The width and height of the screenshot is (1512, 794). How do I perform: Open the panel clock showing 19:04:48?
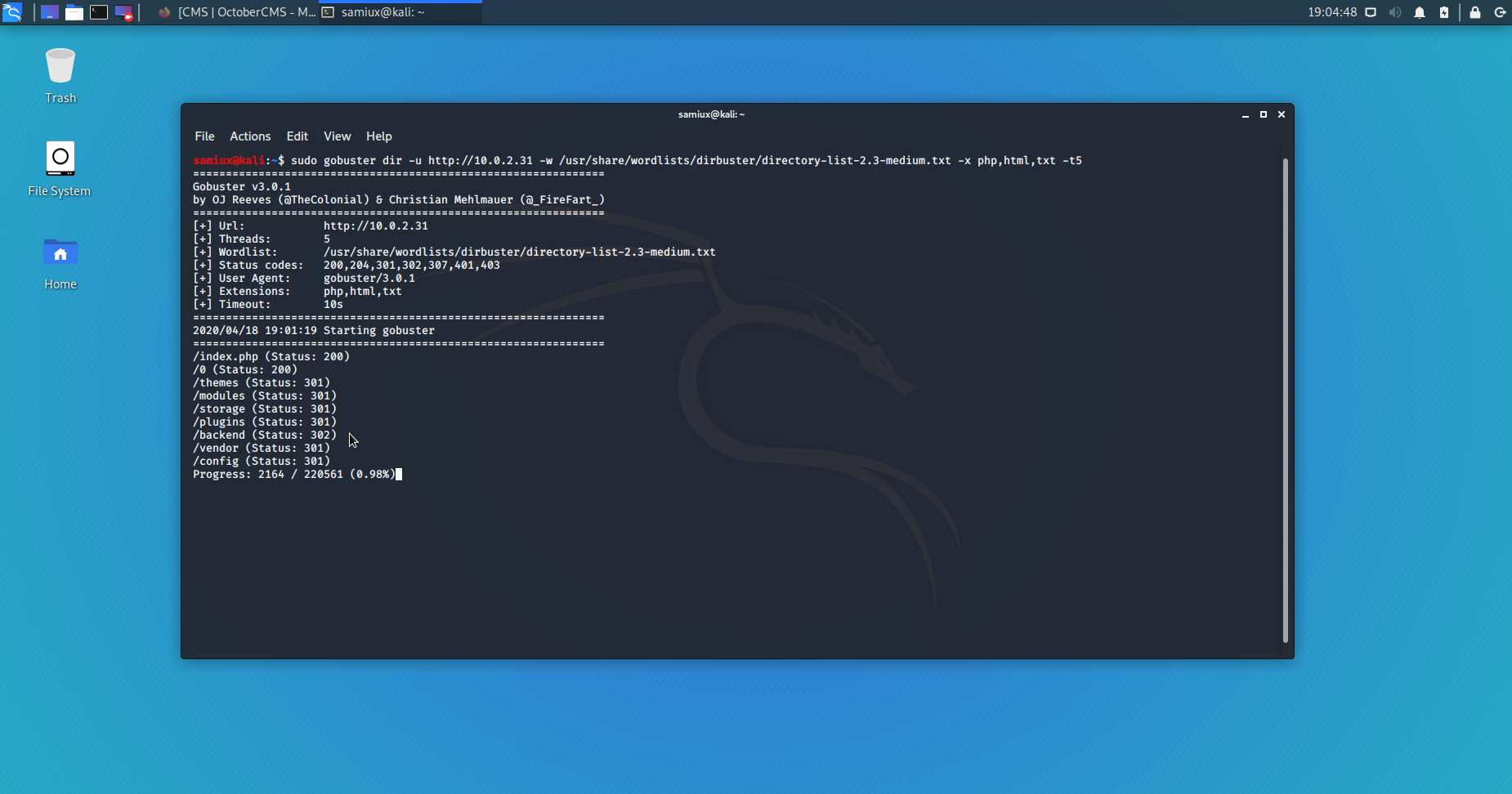click(x=1332, y=12)
